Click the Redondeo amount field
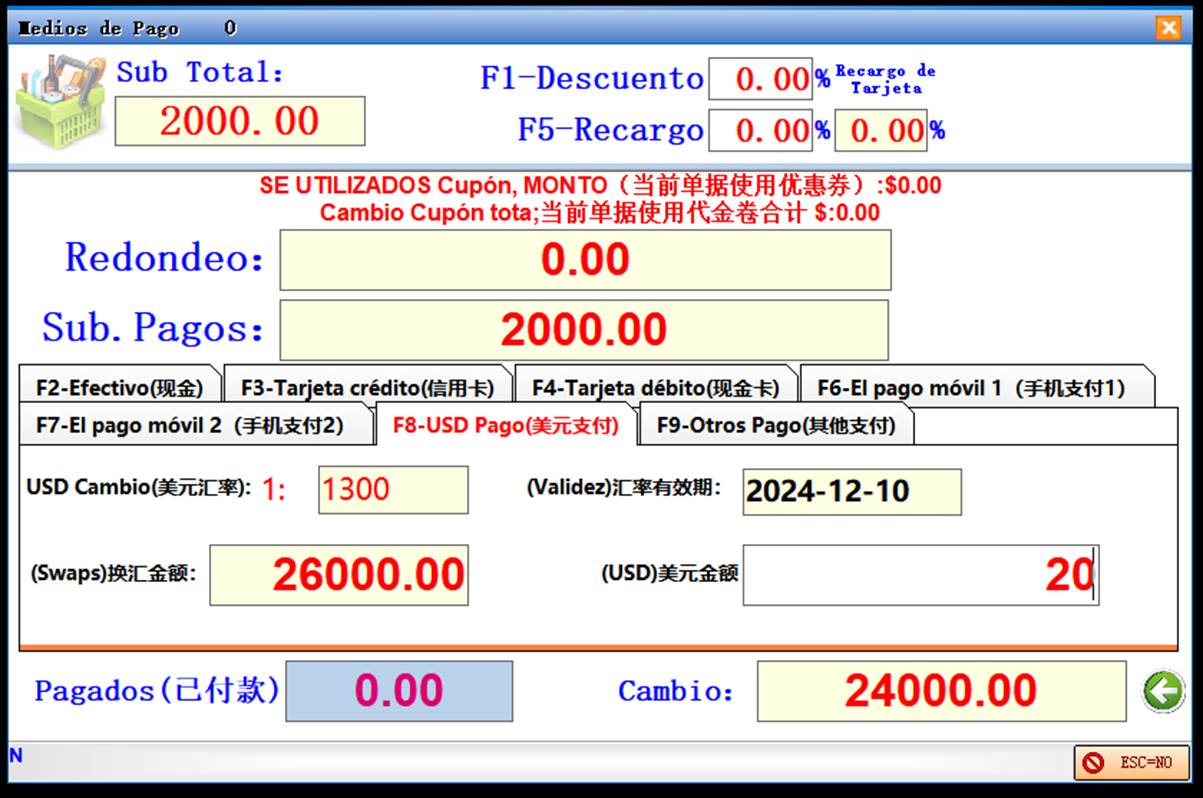This screenshot has height=798, width=1203. pos(584,260)
